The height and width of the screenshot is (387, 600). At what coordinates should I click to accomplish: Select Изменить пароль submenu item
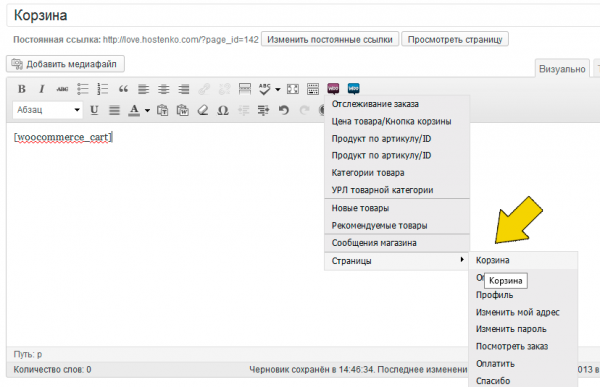523,329
